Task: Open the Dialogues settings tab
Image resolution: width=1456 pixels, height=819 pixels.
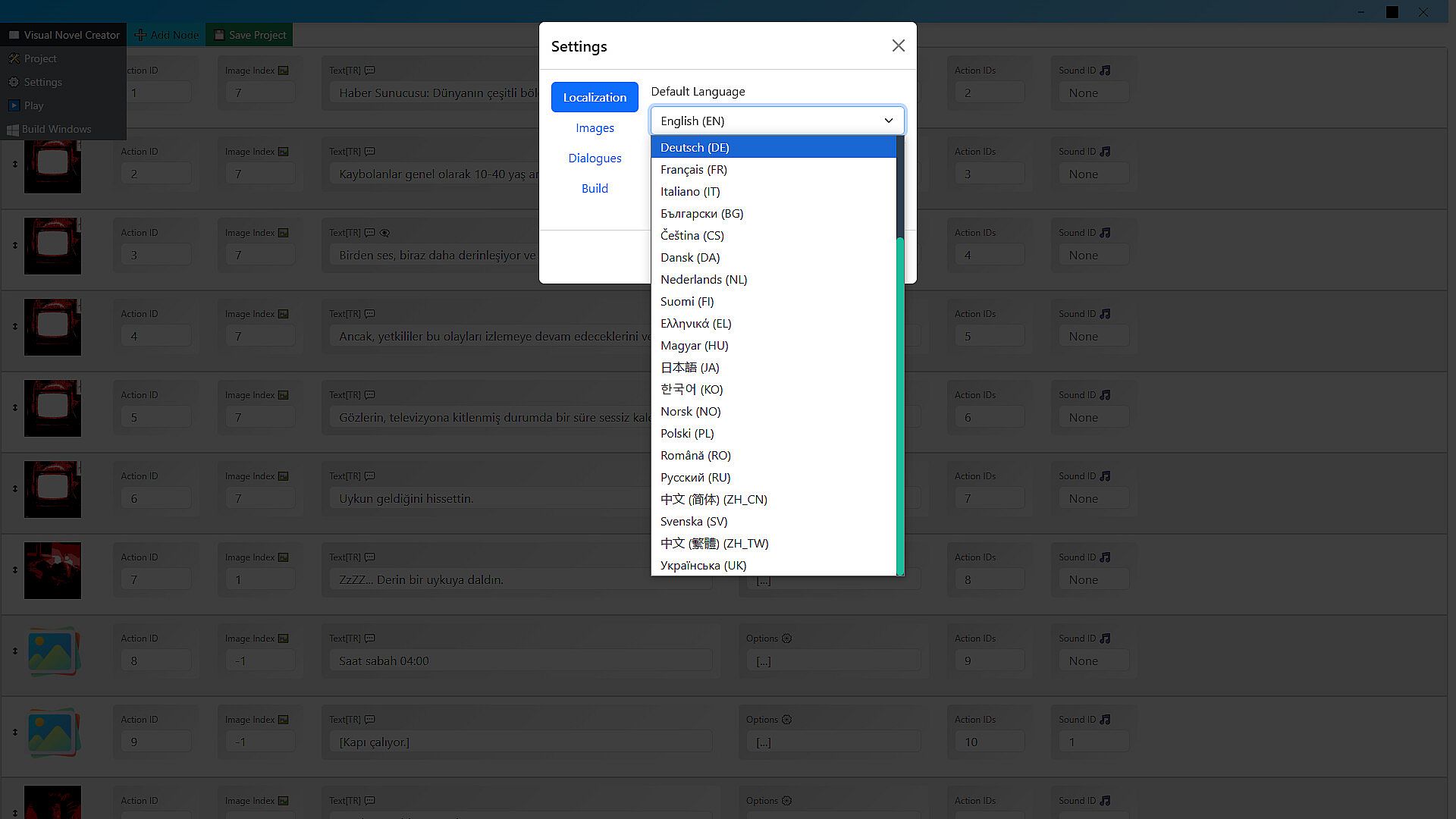Action: click(x=595, y=158)
